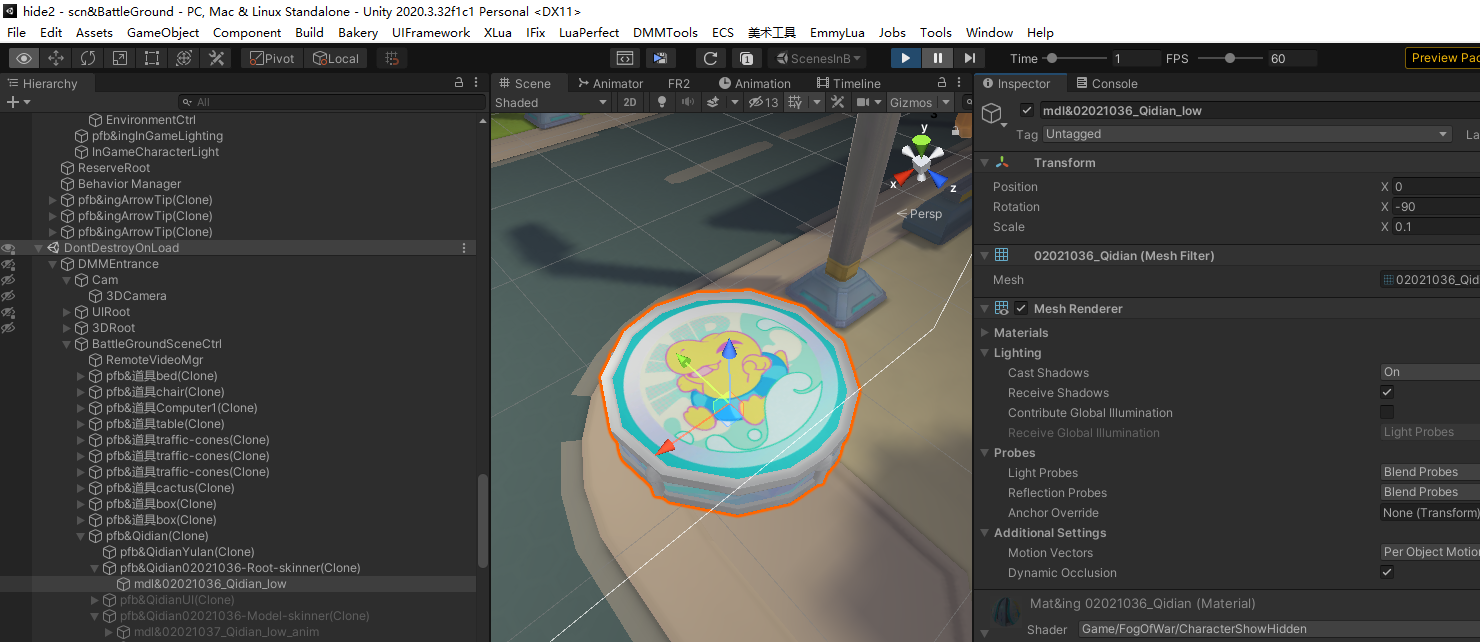The height and width of the screenshot is (642, 1480).
Task: Click the Preview Packages button
Action: coord(1443,58)
